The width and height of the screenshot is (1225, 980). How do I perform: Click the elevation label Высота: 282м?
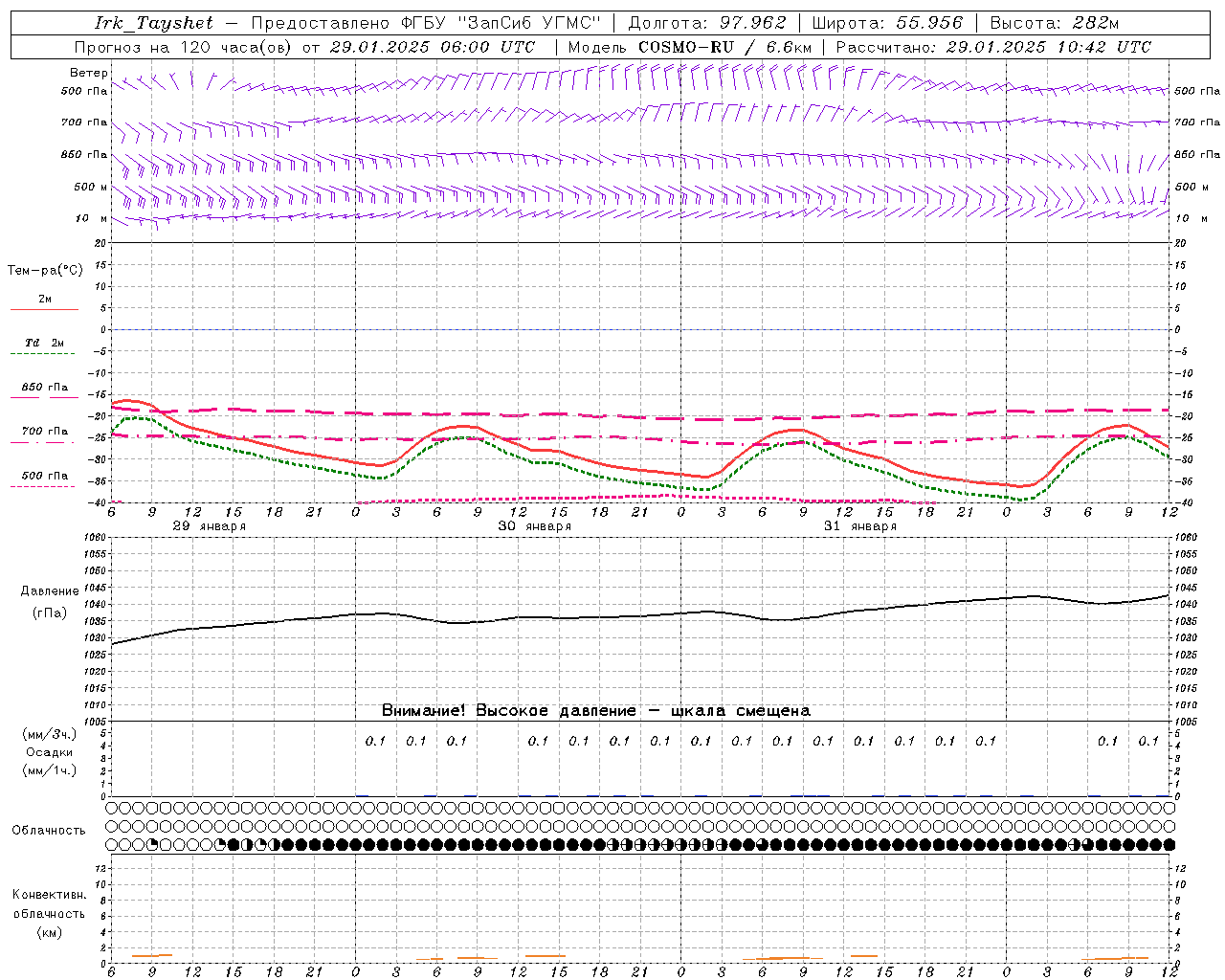1054,23
